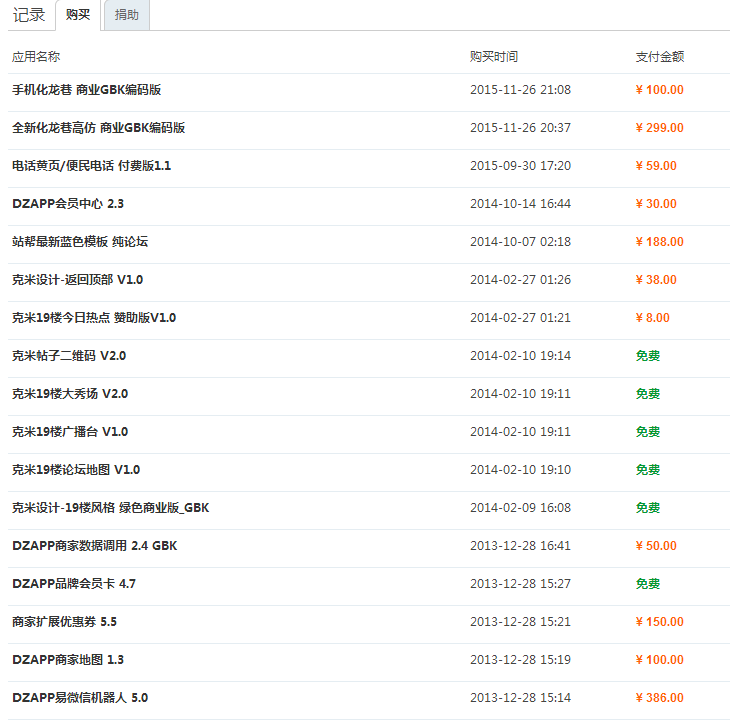The width and height of the screenshot is (730, 725).
Task: Select purchase time 2015-11-26 20:37
Action: pos(520,128)
